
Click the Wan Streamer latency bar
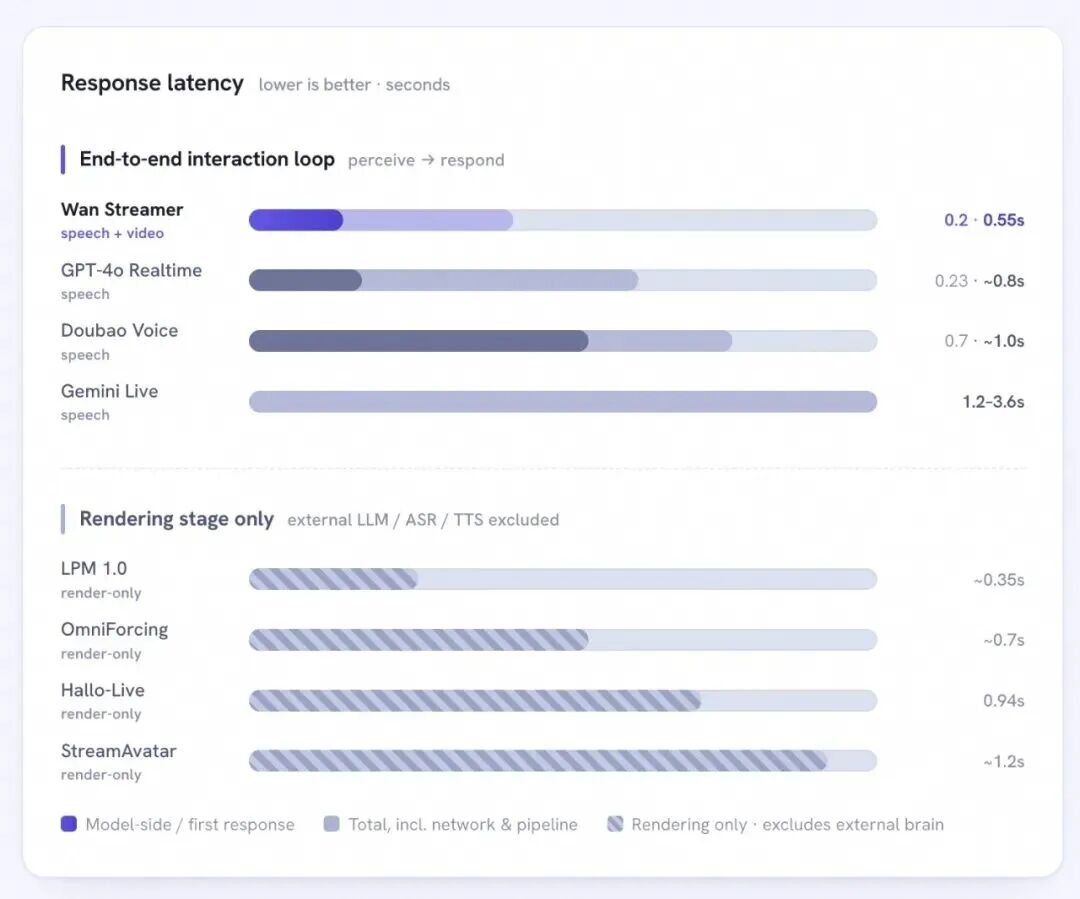pyautogui.click(x=563, y=220)
